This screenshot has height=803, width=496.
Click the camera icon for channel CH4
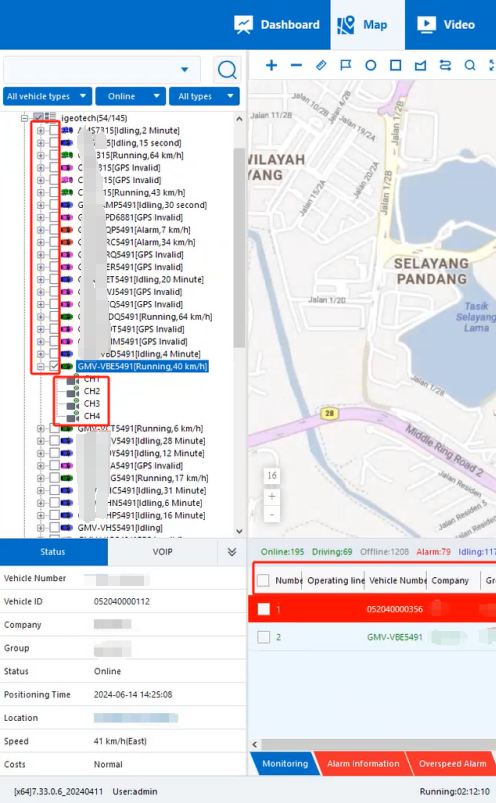coord(72,416)
